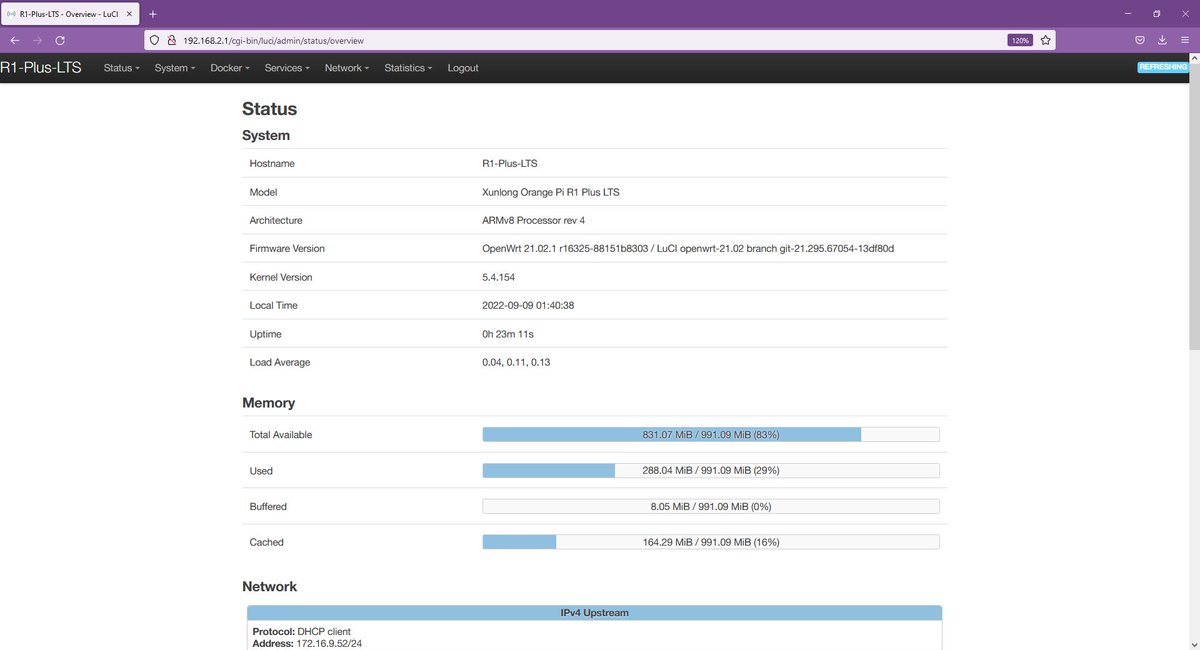Viewport: 1200px width, 650px height.
Task: Click uptime value 0h 23m 11s
Action: pos(508,334)
